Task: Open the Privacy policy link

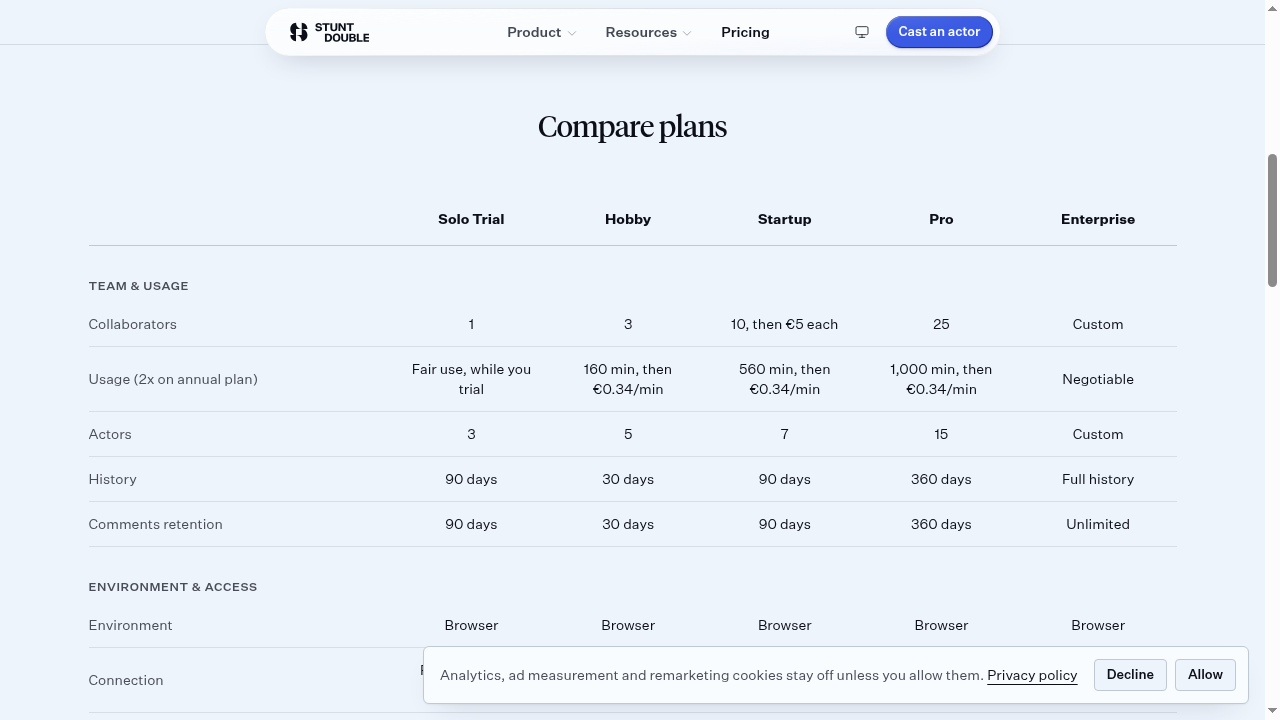Action: [x=1032, y=676]
